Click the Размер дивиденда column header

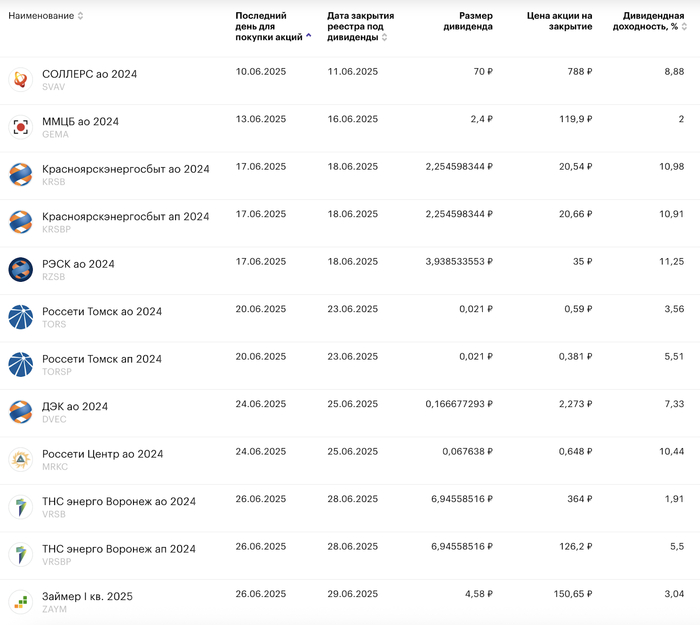pyautogui.click(x=468, y=21)
